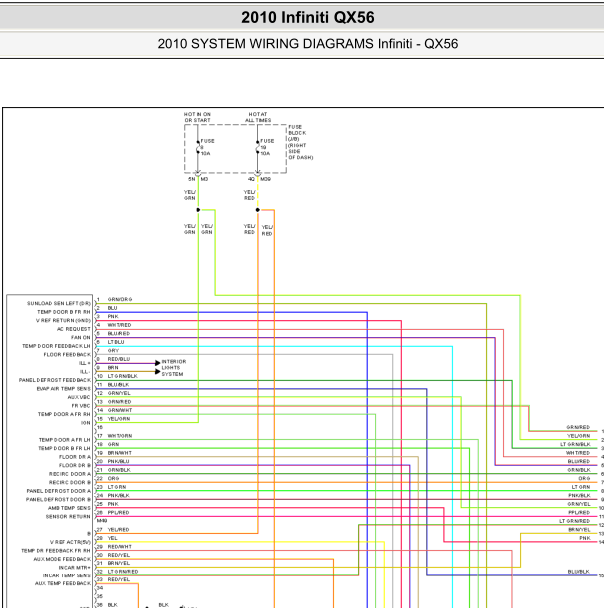Click the '2010 SYSTEM WIRING DIAGRAMS Infiniti - QX56' subtitle
Viewport: 604px width, 608px height.
click(308, 44)
